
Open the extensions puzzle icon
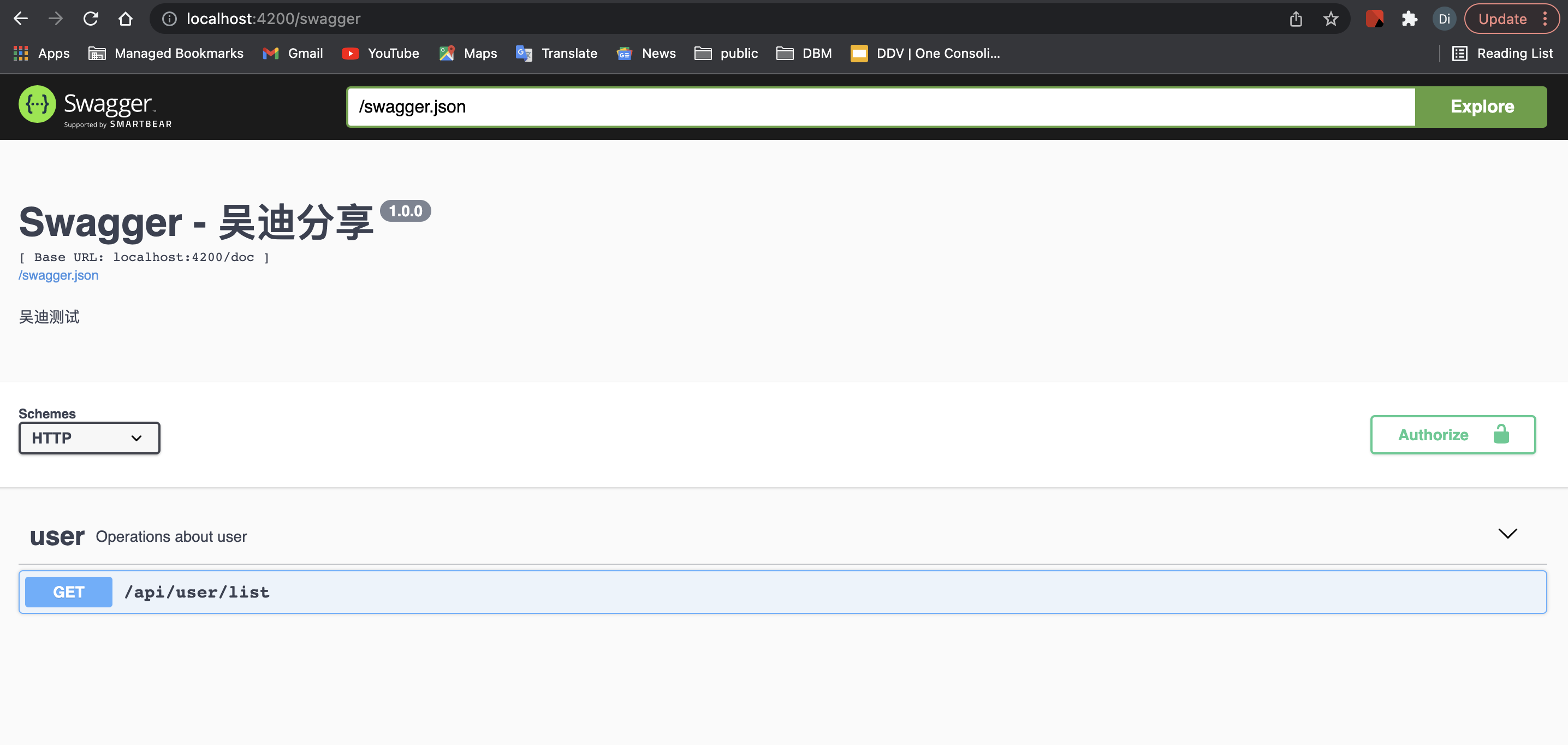(x=1409, y=19)
